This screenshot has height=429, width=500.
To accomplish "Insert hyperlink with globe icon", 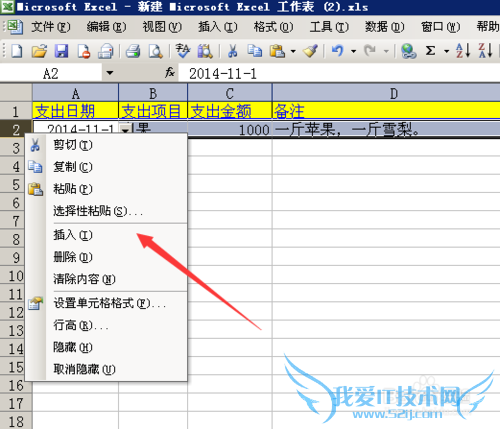I will 408,51.
